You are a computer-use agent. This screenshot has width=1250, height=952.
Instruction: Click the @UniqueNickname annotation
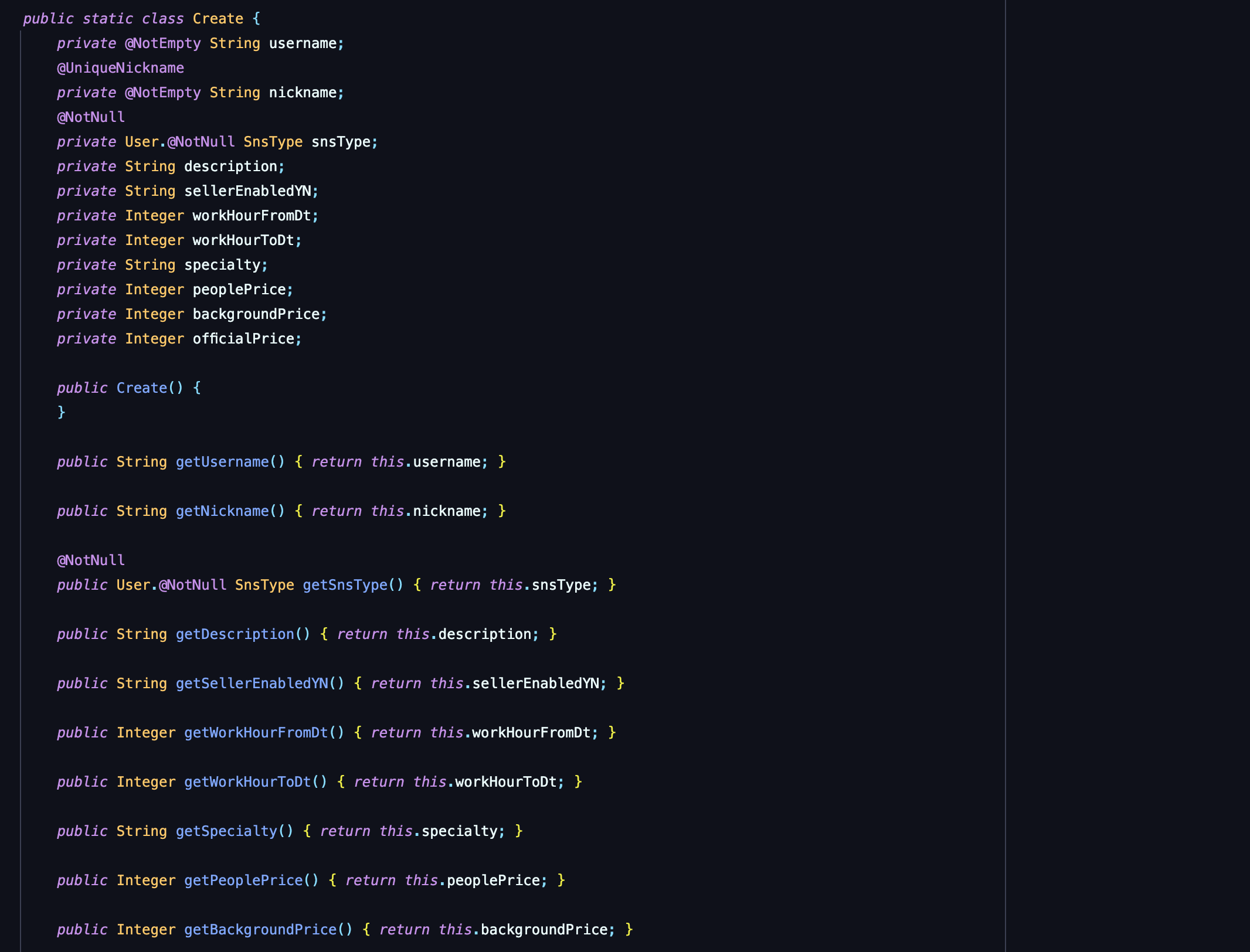(120, 68)
